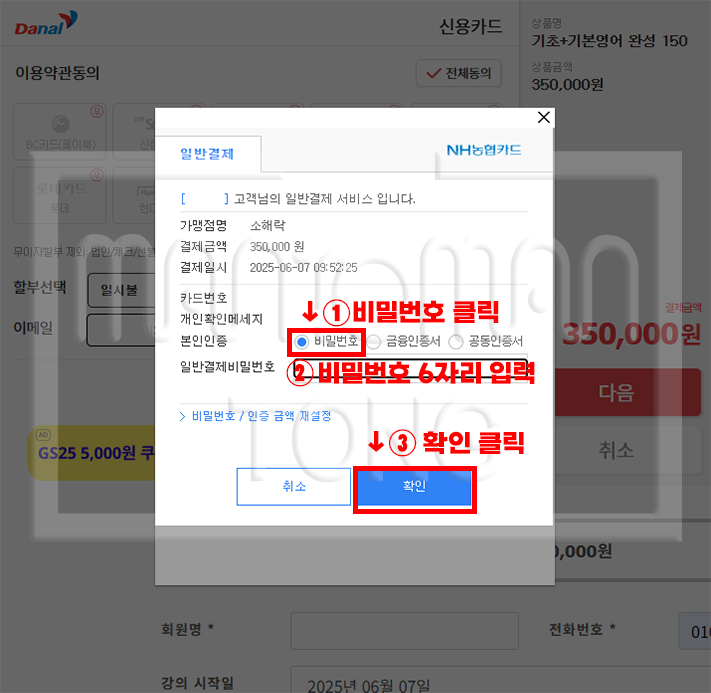Screen dimensions: 711x693
Task: Select the 공동인증서 radio button
Action: pyautogui.click(x=456, y=342)
